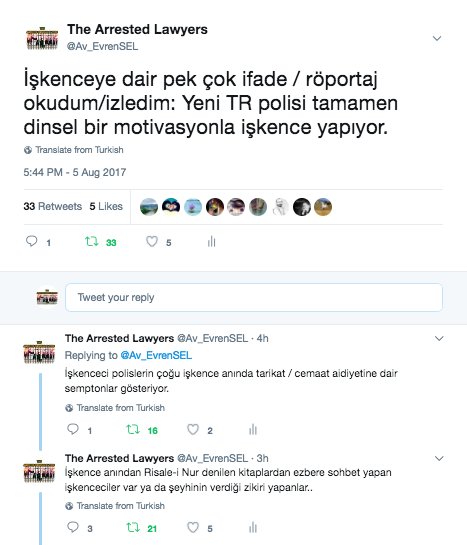Retweet the reply with 21 retweets
Viewport: 467px width, 545px height.
coord(133,528)
